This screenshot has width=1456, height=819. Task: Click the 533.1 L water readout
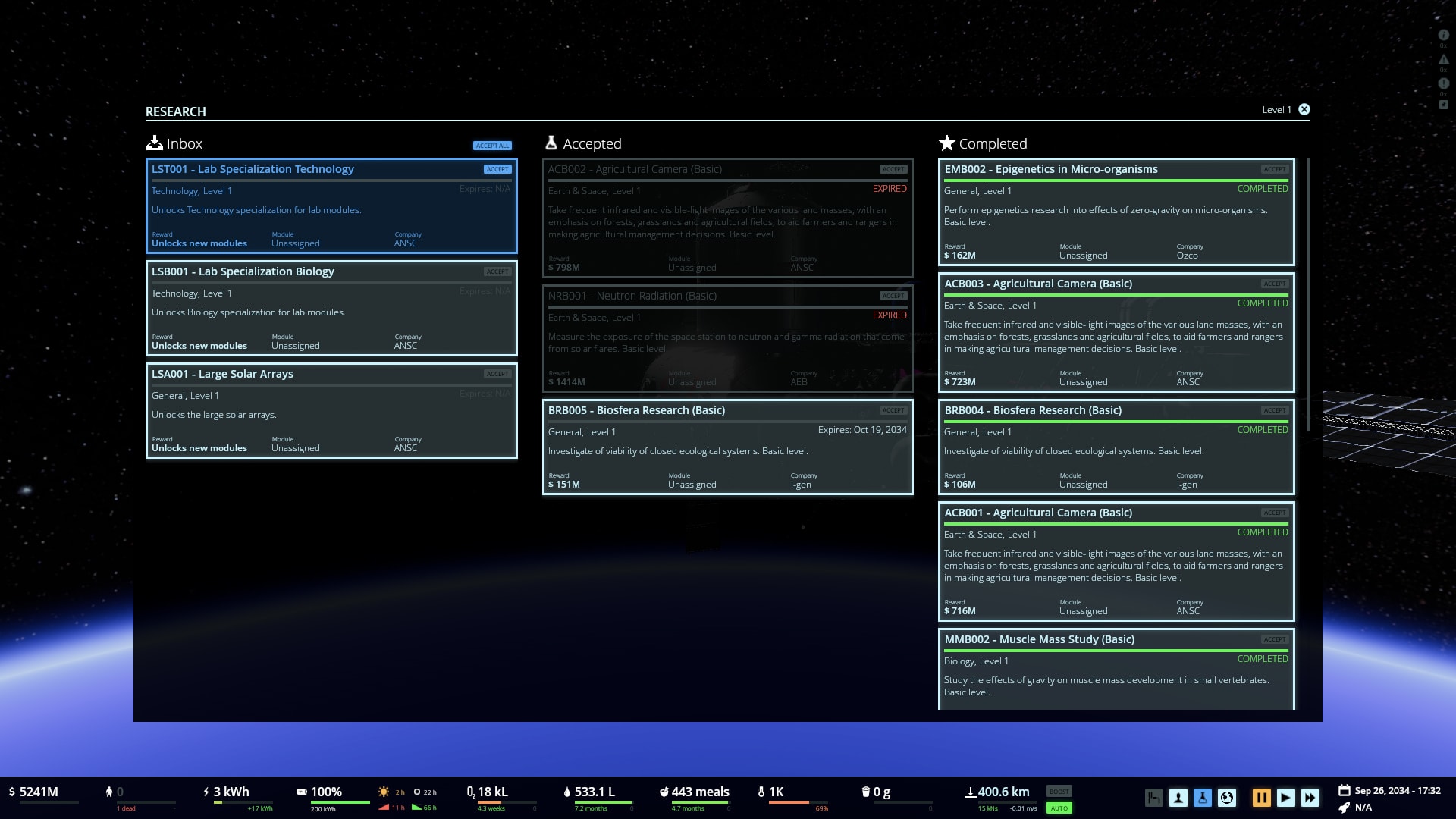(x=595, y=792)
